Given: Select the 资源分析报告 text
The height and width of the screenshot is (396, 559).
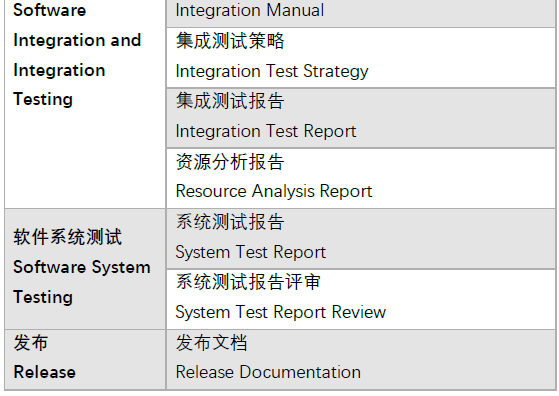Looking at the screenshot, I should (230, 162).
